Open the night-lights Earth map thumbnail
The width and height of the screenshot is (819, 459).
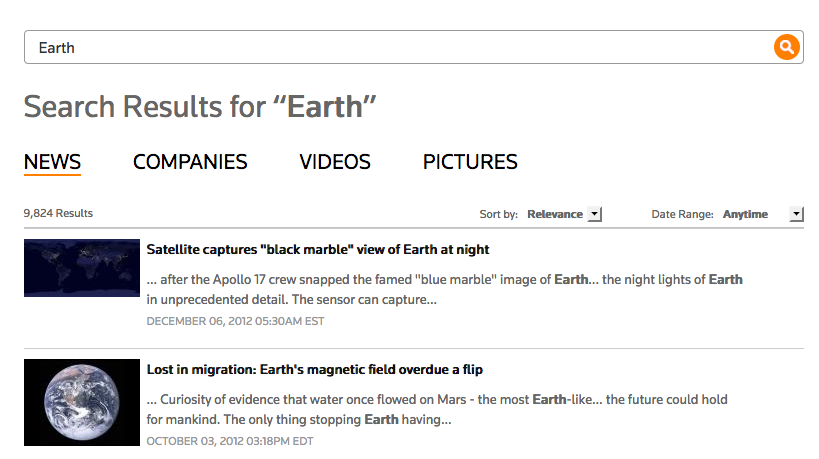click(81, 268)
